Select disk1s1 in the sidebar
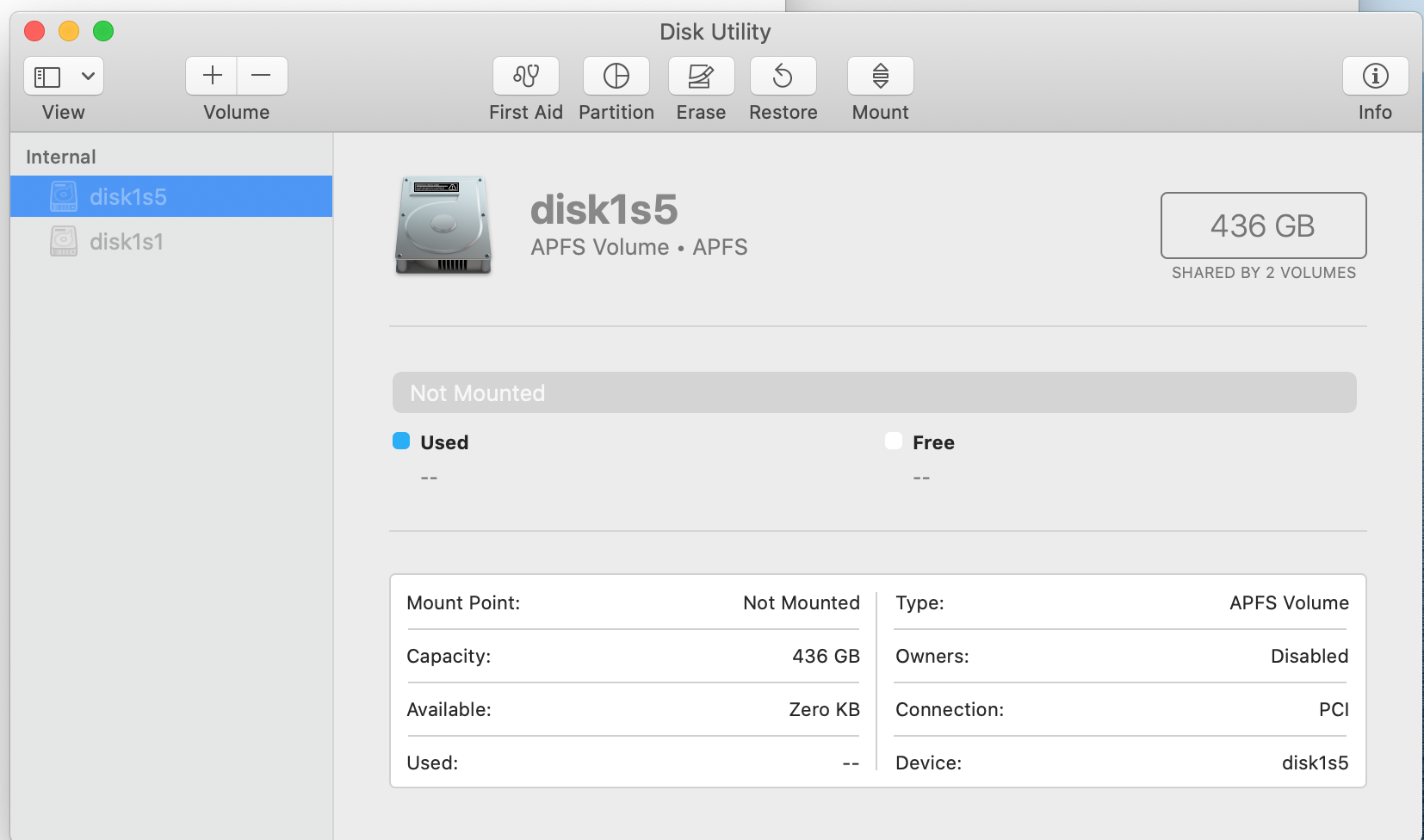This screenshot has height=840, width=1424. point(171,241)
